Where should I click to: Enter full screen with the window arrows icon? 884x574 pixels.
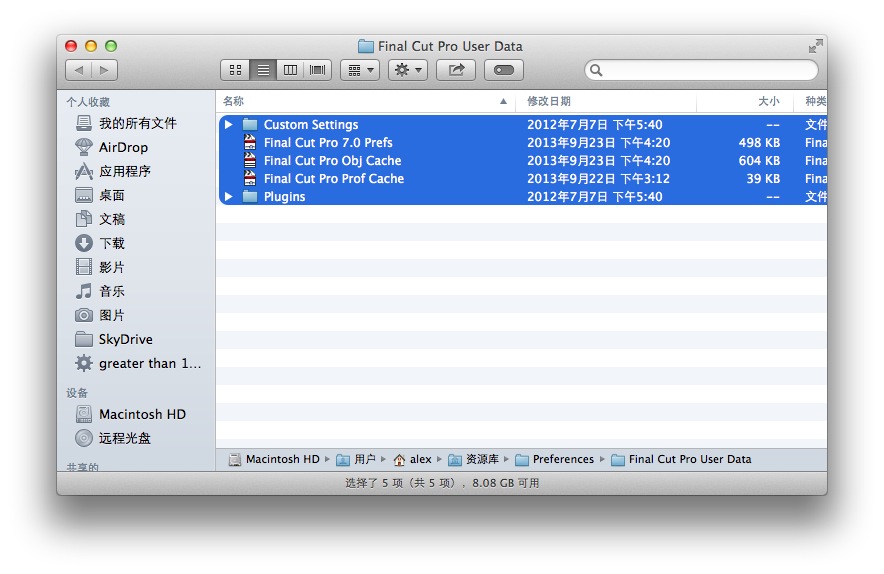click(815, 46)
